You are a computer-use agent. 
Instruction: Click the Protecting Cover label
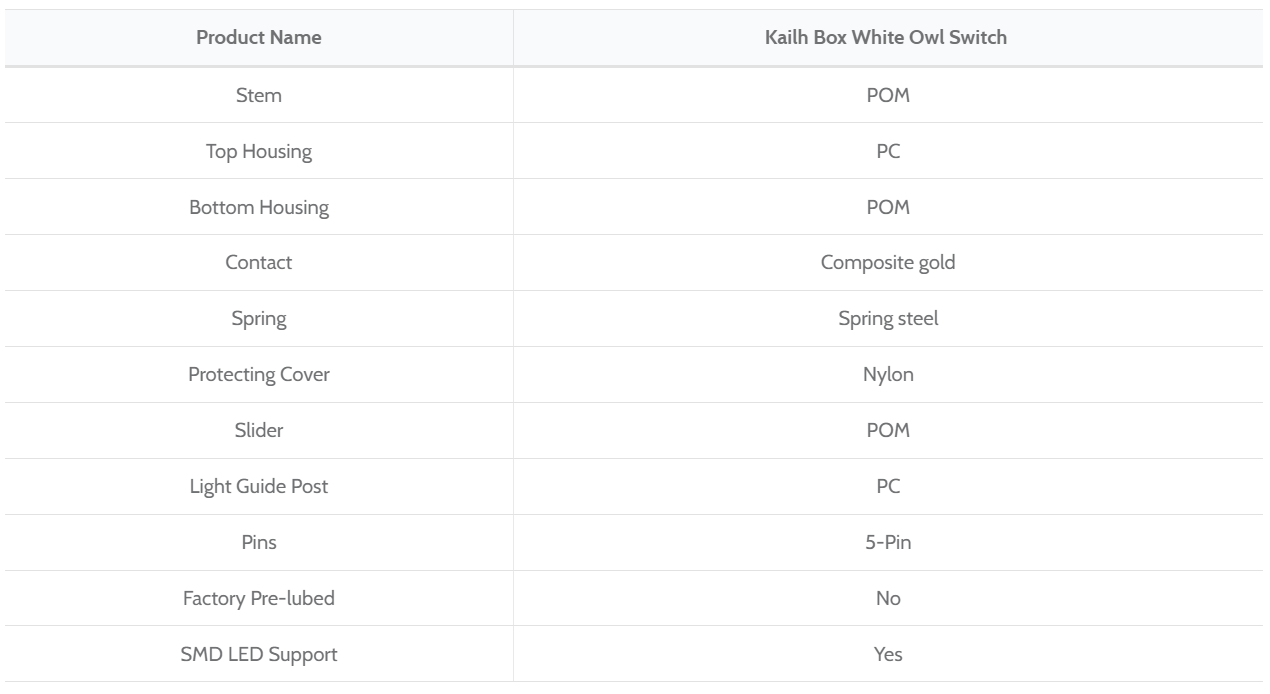(258, 375)
